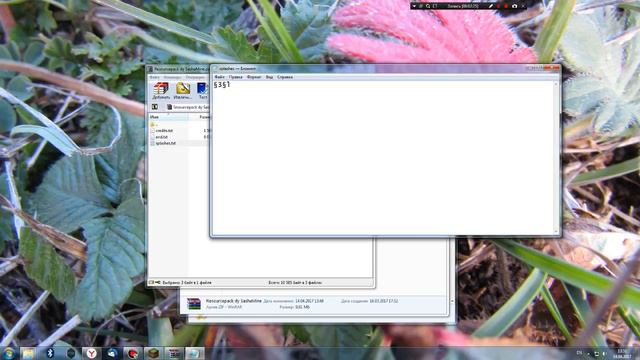This screenshot has width=640, height=360.
Task: Select credits.txt in the WinRAR list
Action: (164, 131)
